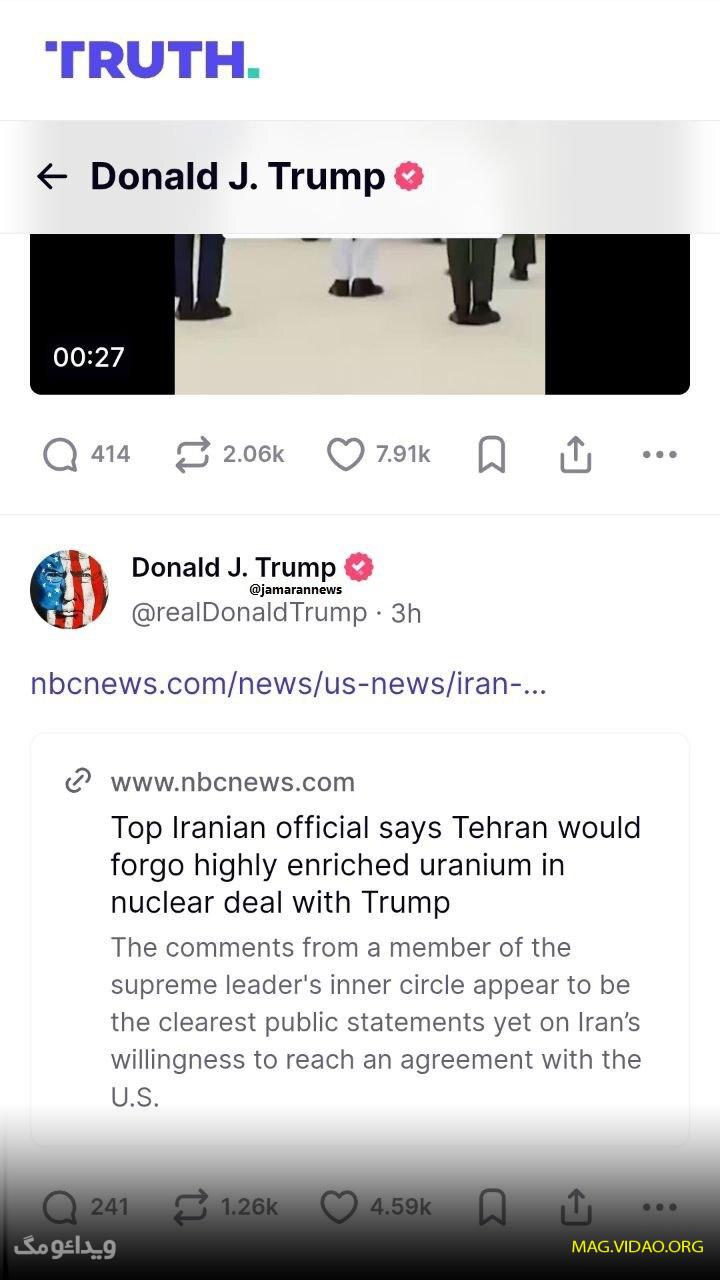Share the NBC News link post
The width and height of the screenshot is (720, 1280).
coord(575,1207)
